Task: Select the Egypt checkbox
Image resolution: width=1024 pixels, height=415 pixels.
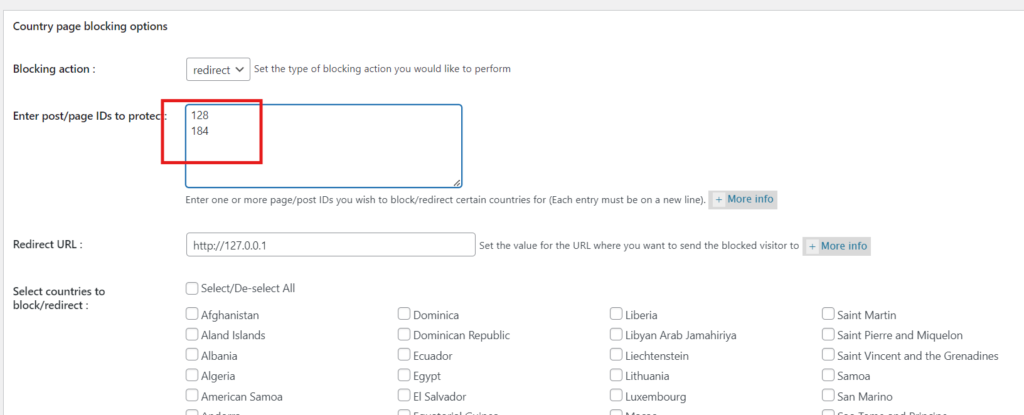Action: [x=405, y=376]
